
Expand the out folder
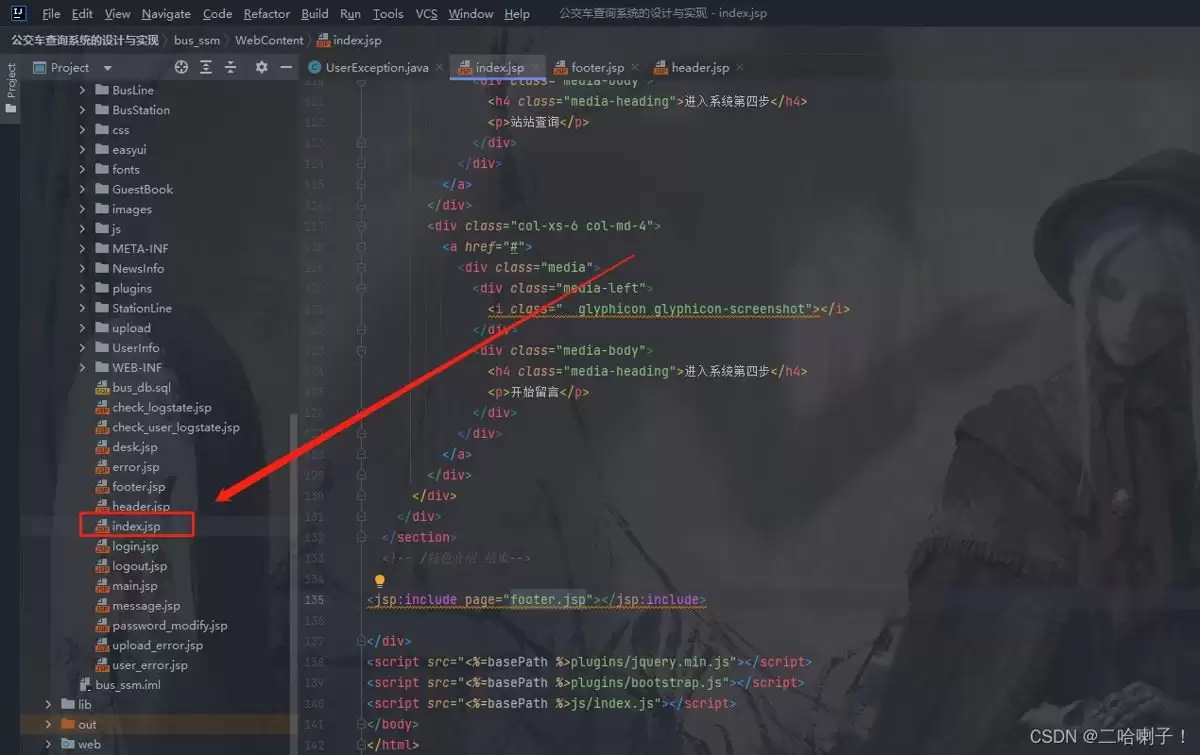point(48,724)
